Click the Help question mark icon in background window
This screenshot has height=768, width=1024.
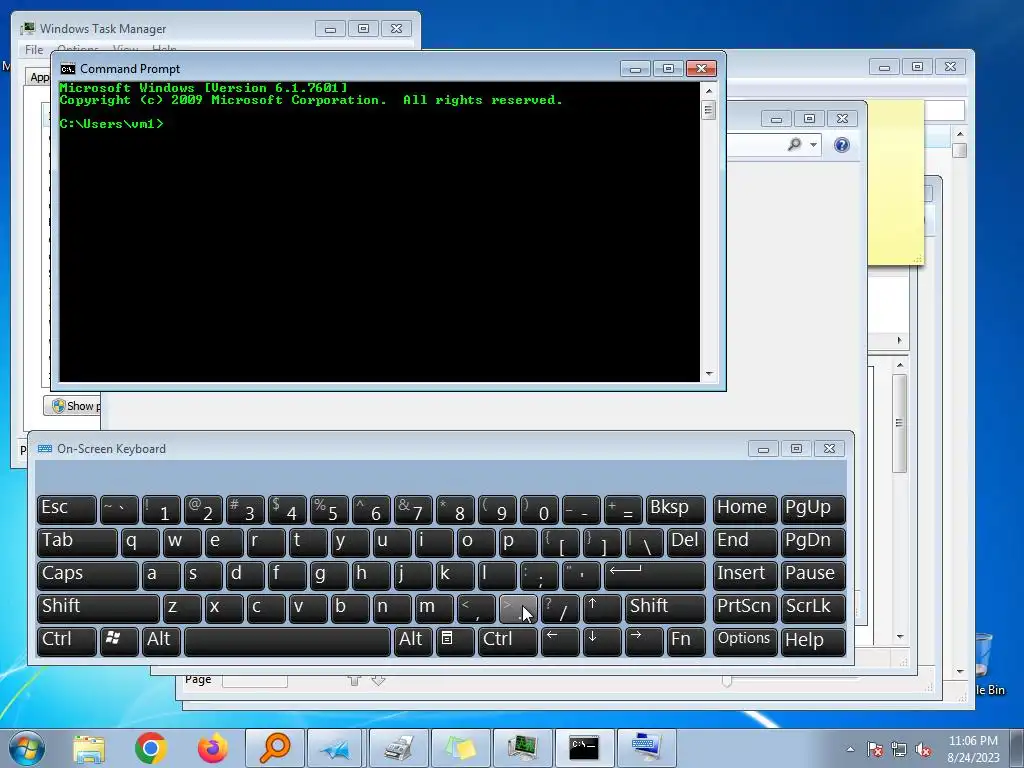click(842, 145)
